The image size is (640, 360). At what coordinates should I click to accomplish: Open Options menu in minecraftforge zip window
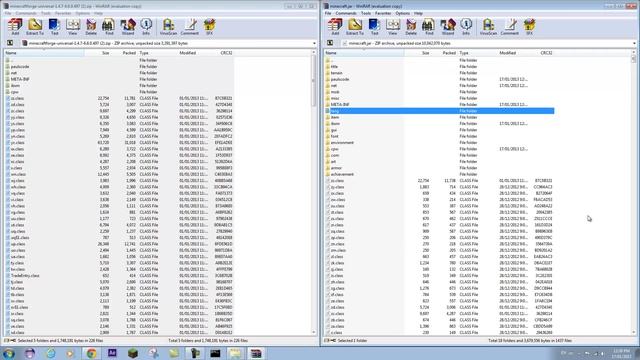[82, 13]
